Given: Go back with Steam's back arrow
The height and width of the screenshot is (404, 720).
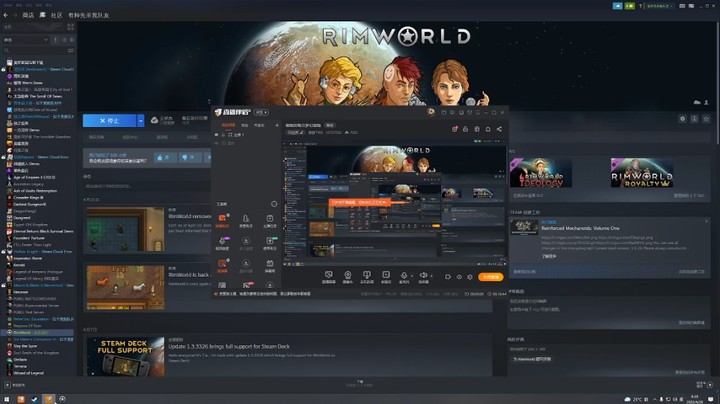Looking at the screenshot, I should 6,15.
